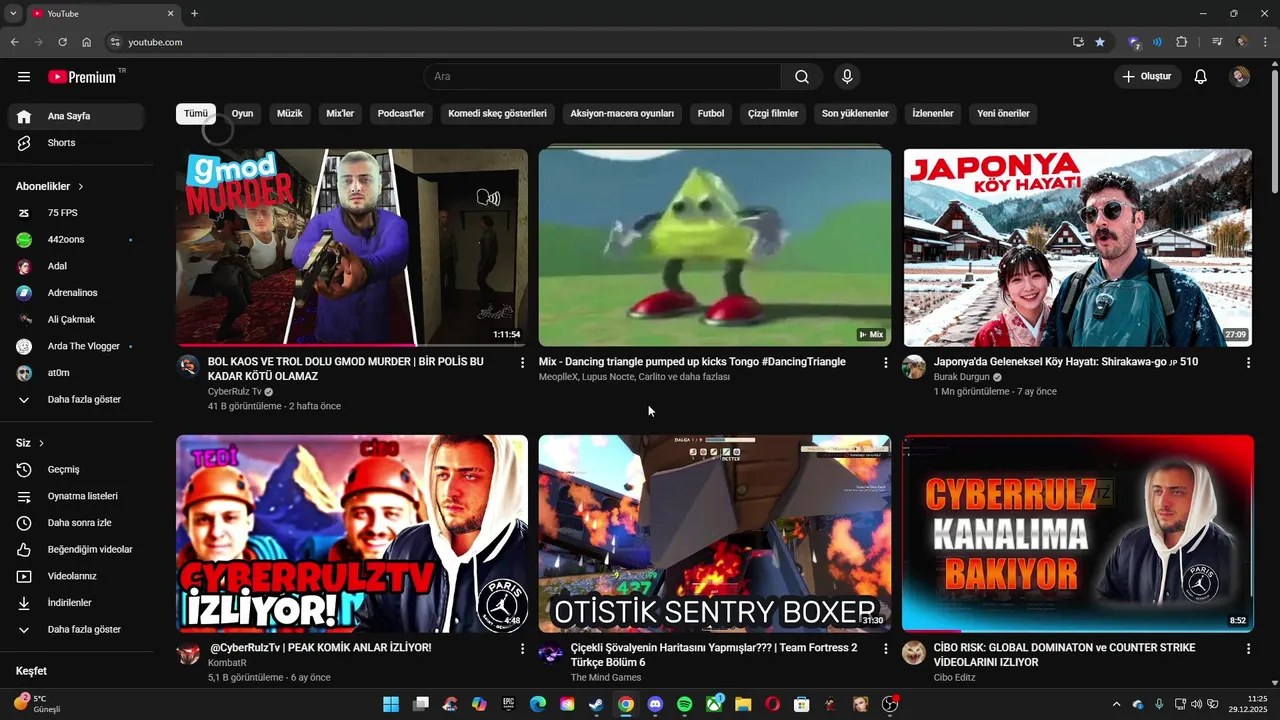
Task: Focus the Ara search field
Action: pos(602,77)
